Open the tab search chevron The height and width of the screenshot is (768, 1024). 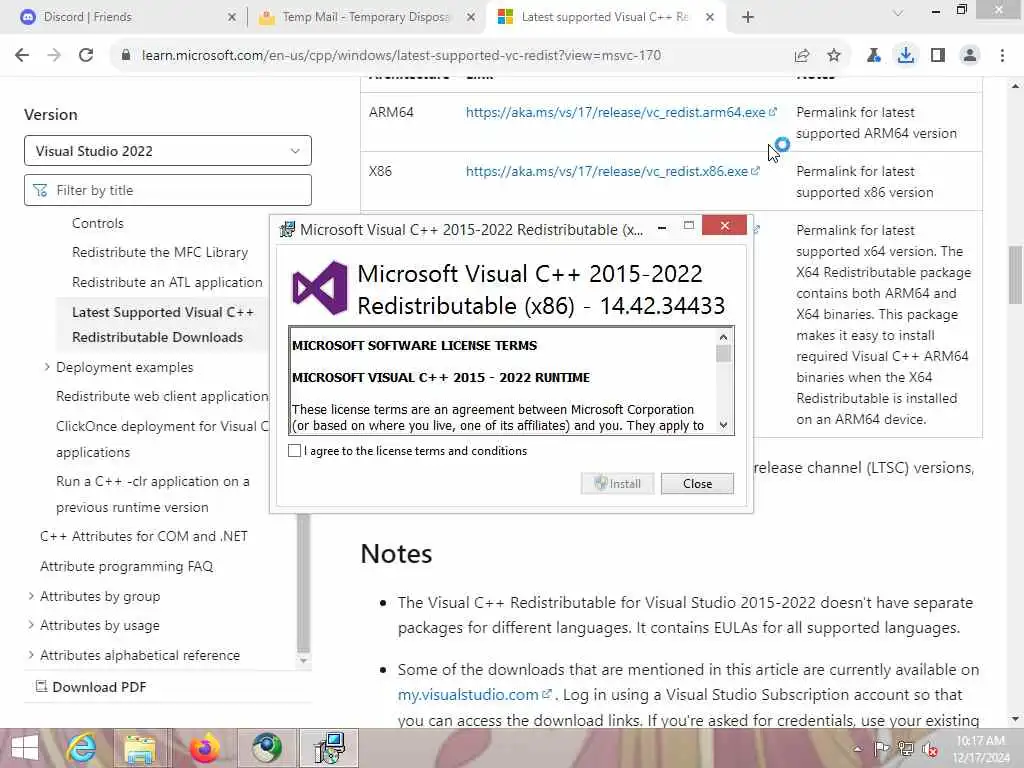(x=898, y=13)
